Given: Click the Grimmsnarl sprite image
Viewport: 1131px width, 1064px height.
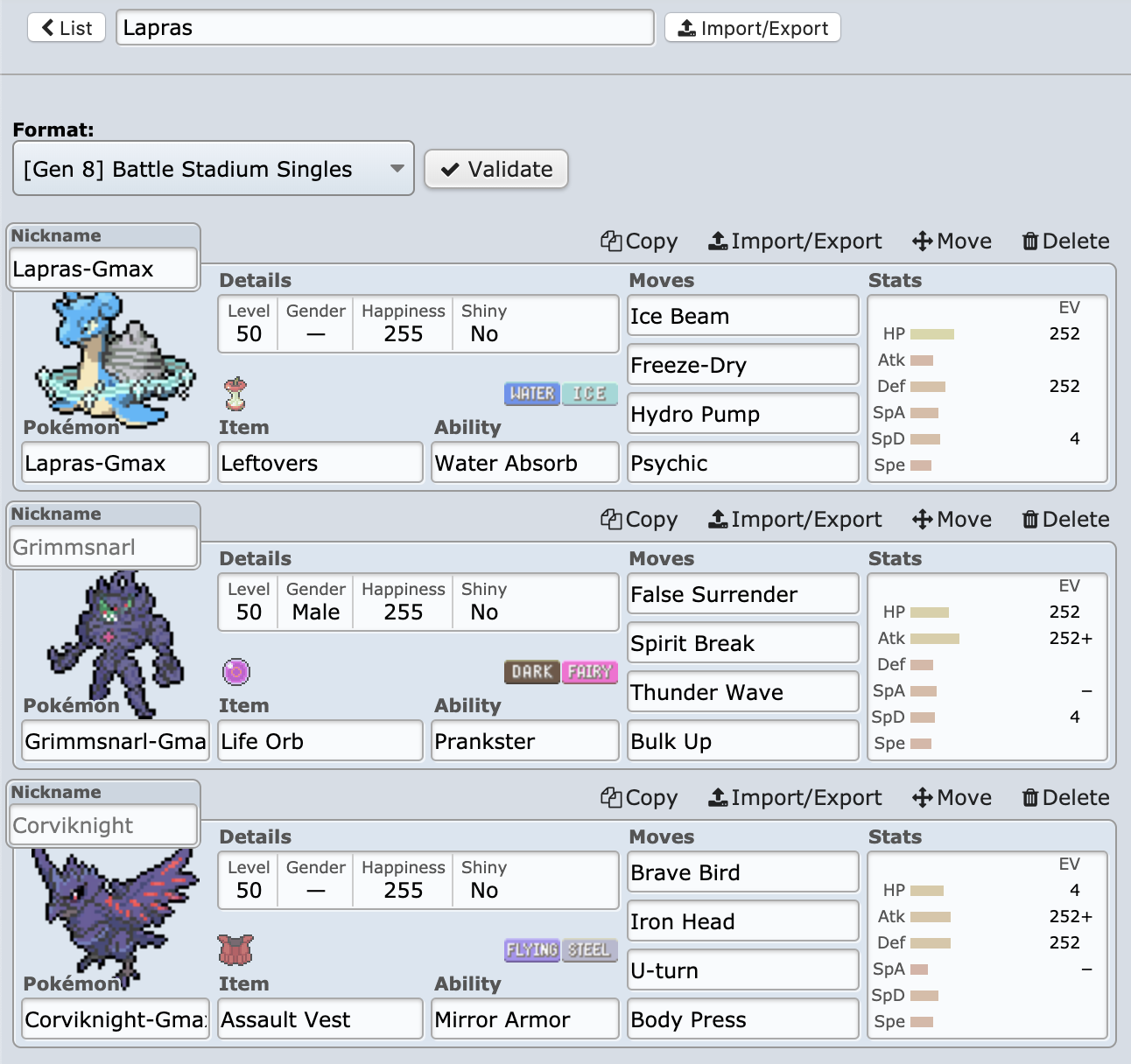Looking at the screenshot, I should coord(114,643).
